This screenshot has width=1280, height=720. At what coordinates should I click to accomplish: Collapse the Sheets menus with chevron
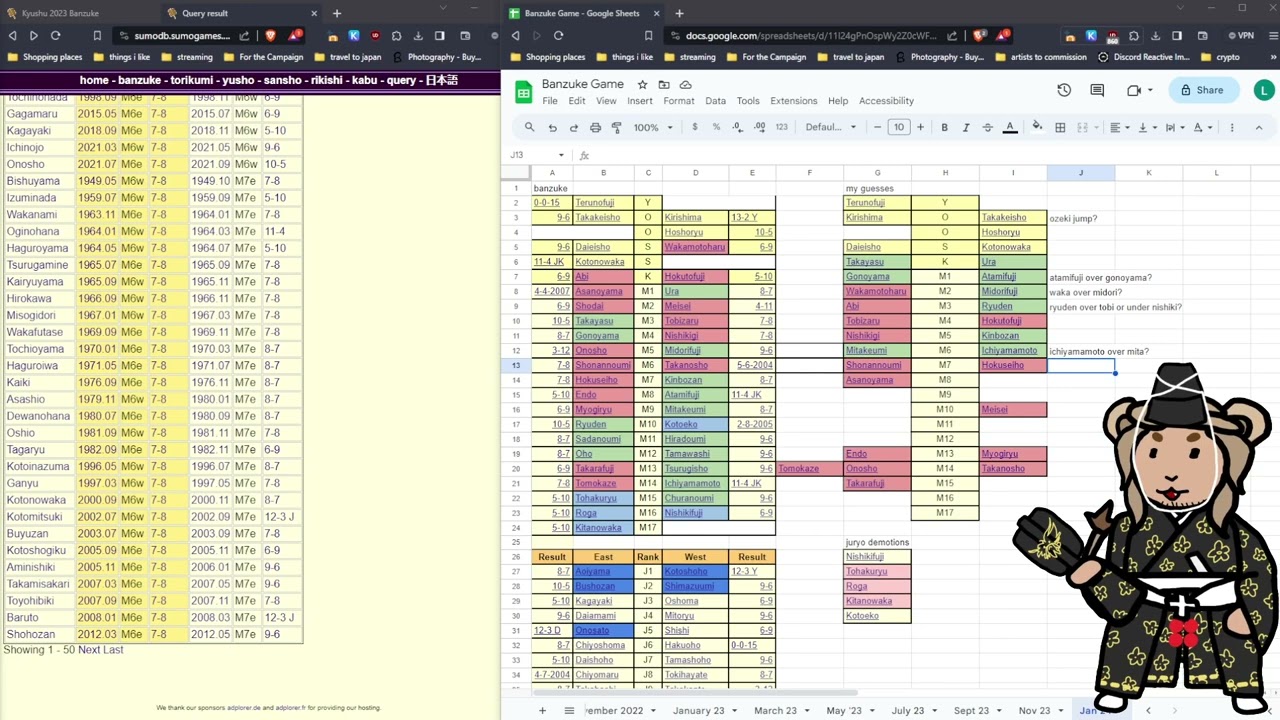(1259, 127)
